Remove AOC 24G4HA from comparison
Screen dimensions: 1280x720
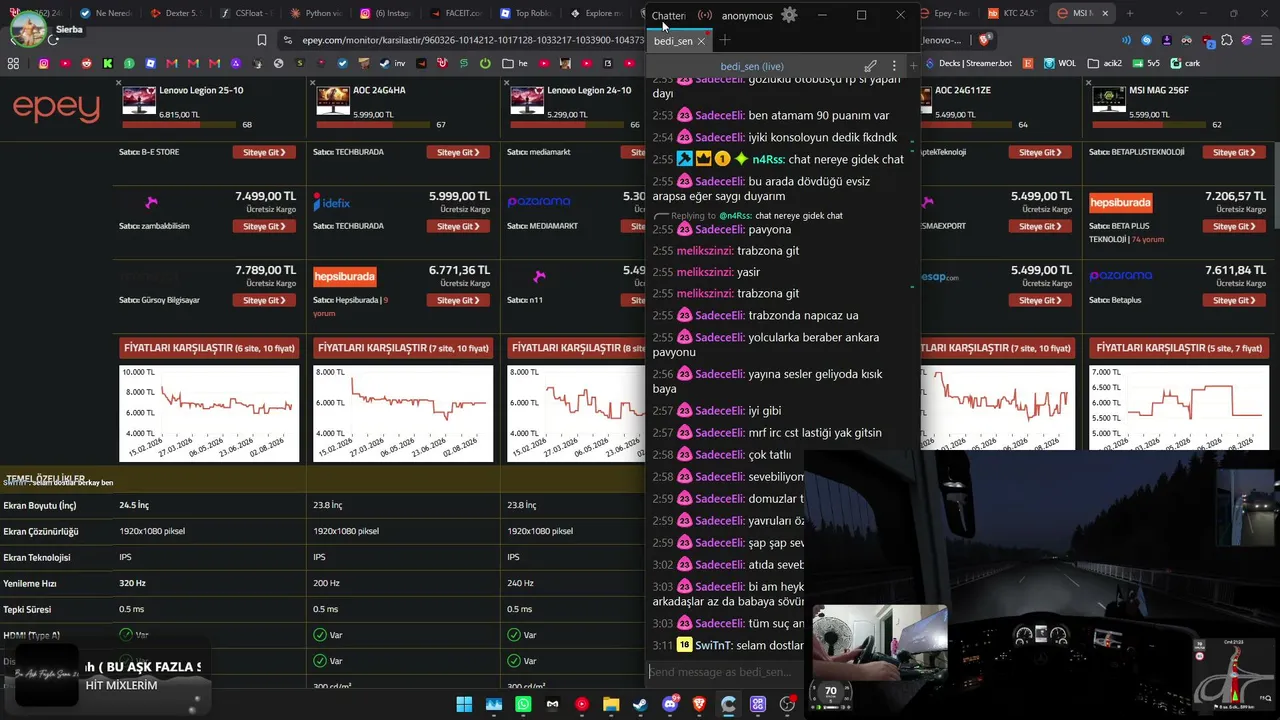point(313,83)
